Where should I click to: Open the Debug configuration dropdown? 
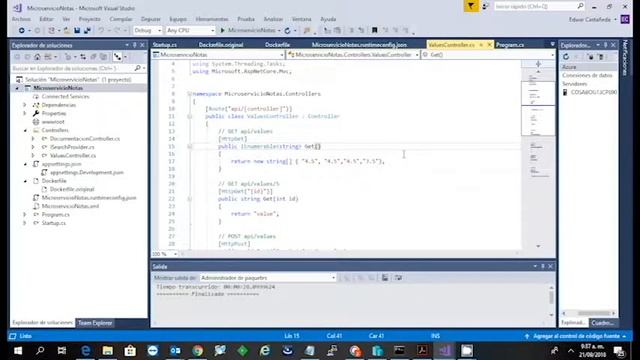(x=148, y=31)
